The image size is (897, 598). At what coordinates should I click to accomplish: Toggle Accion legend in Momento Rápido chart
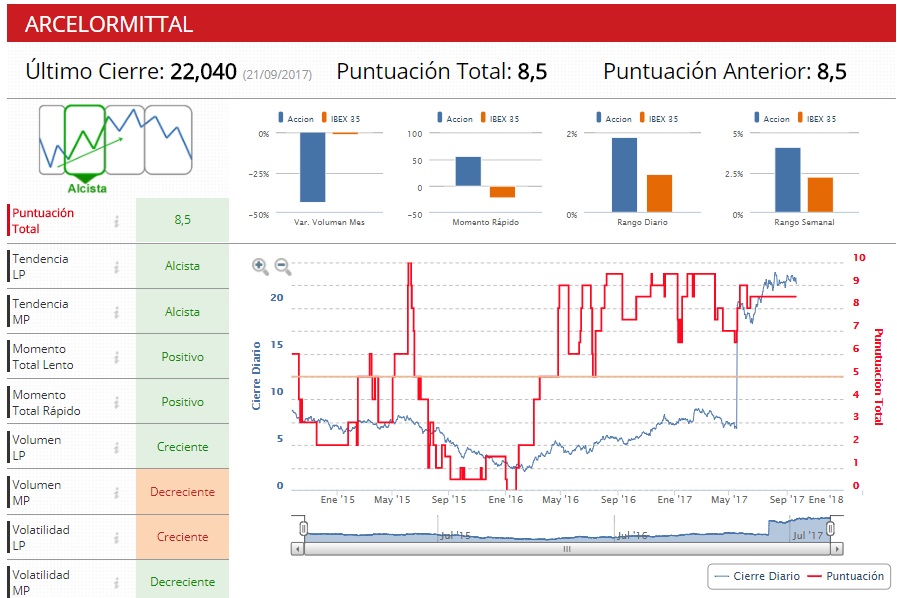coord(455,118)
